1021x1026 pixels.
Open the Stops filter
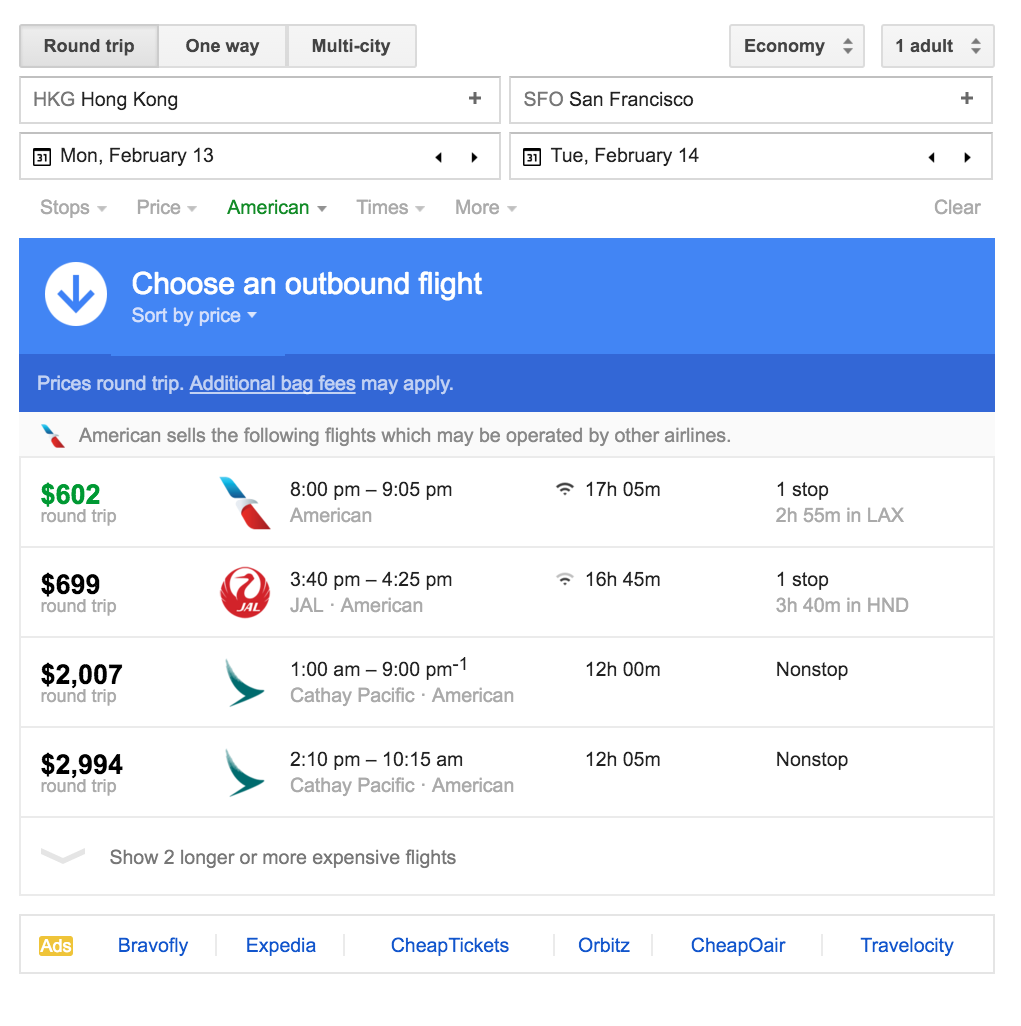[71, 207]
